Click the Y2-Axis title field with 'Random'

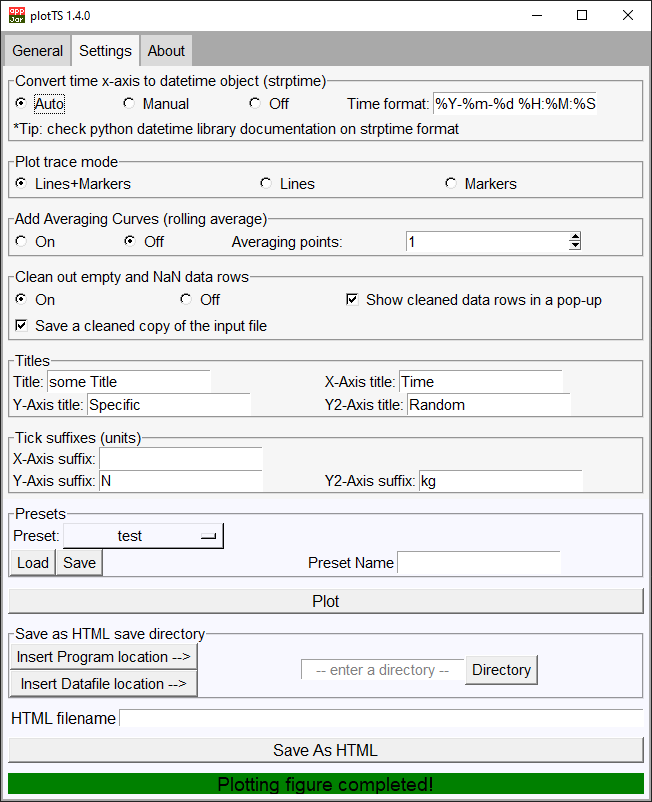click(489, 405)
